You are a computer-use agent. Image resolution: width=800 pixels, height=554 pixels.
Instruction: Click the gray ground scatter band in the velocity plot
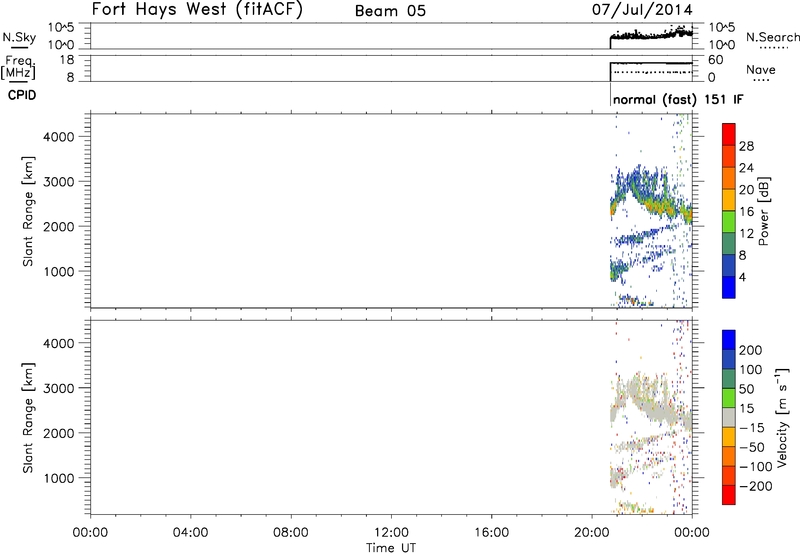pyautogui.click(x=656, y=412)
